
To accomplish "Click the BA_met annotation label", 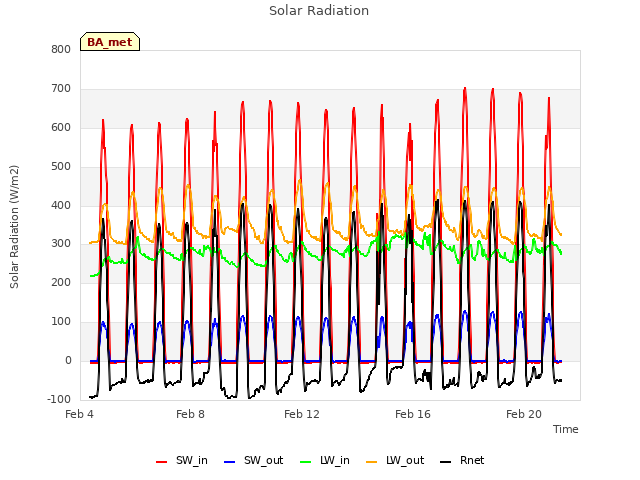I will pos(110,42).
